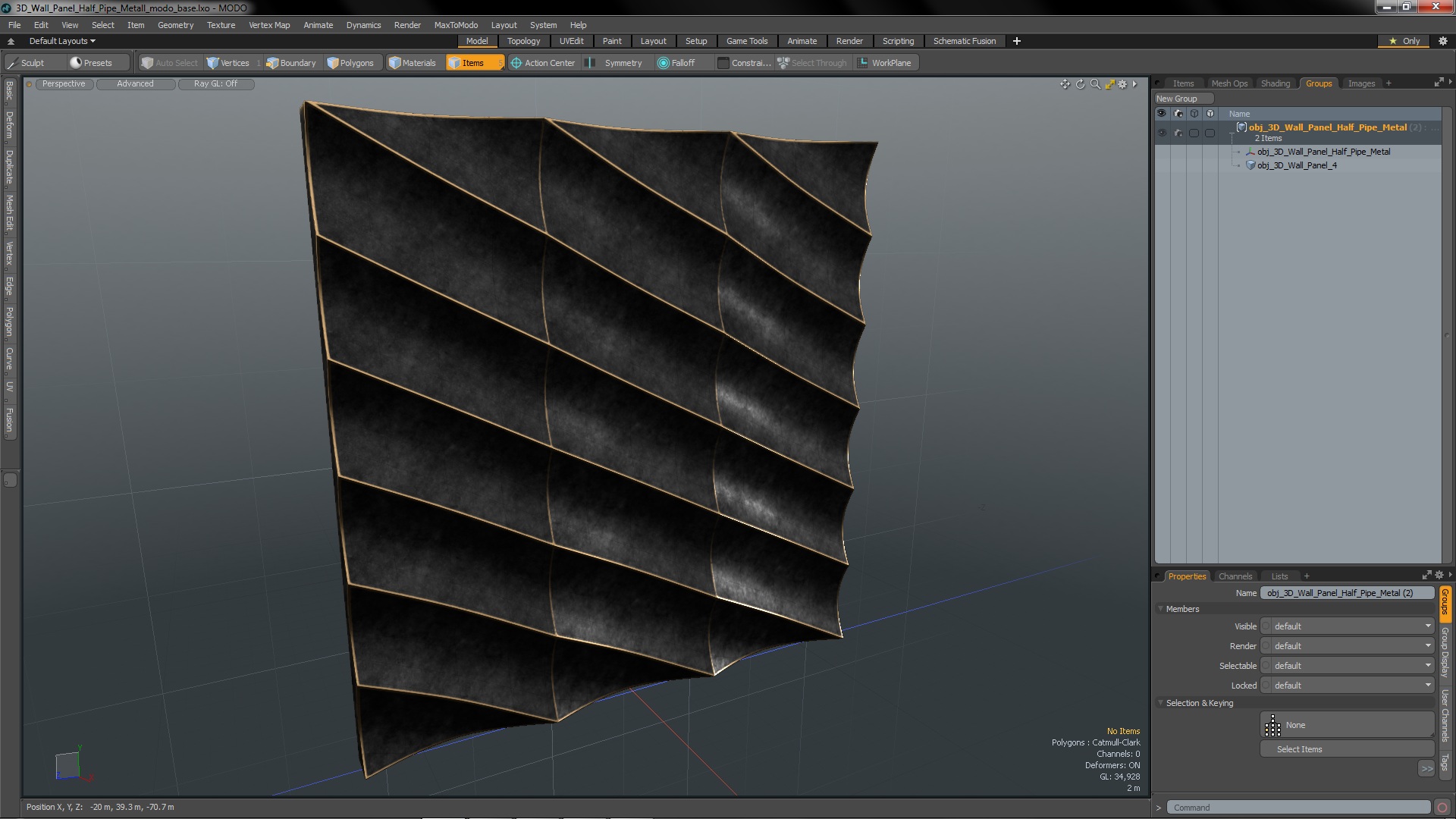The height and width of the screenshot is (819, 1456).
Task: Switch to the UVEdit layout tab
Action: [571, 41]
